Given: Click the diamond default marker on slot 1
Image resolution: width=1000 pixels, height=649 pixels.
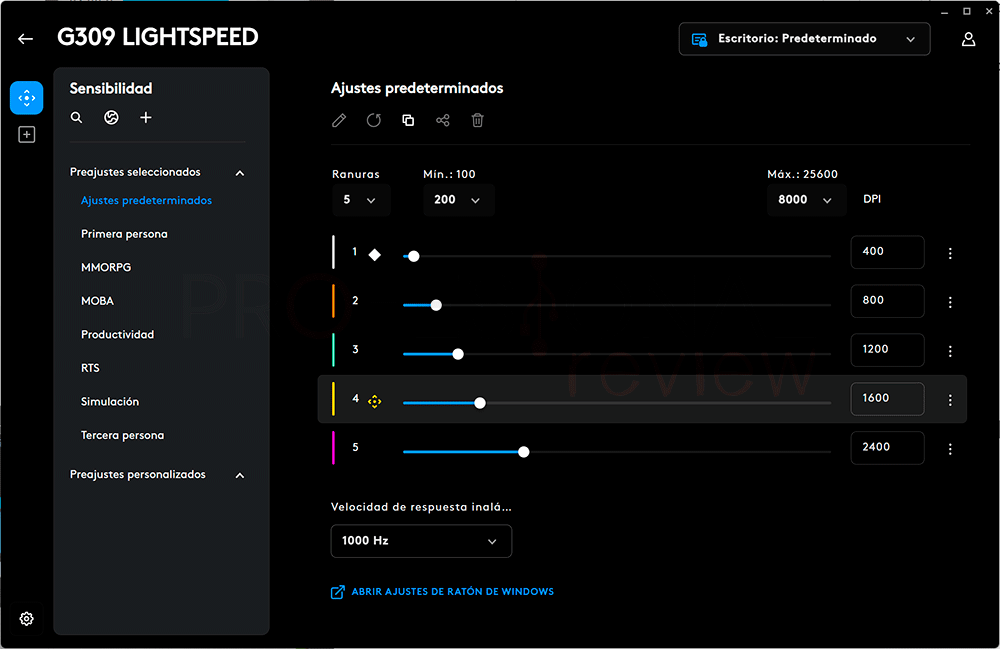Looking at the screenshot, I should point(375,255).
